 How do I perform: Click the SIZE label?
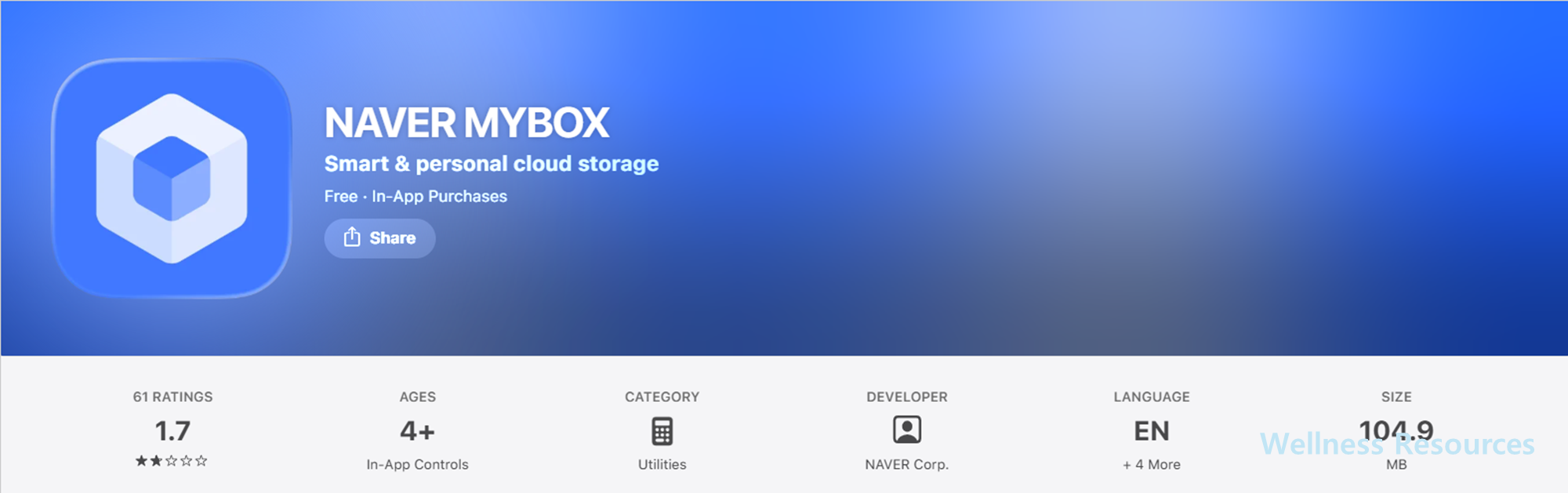(1396, 397)
